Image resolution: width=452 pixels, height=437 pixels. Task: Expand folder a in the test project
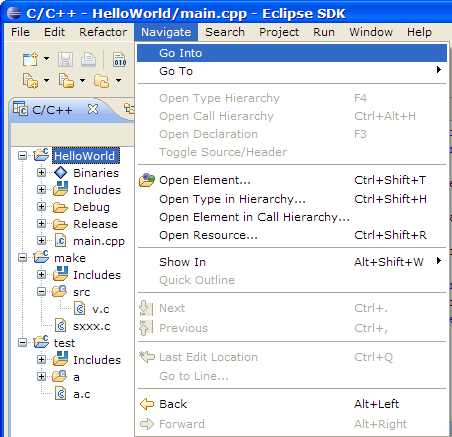tap(41, 377)
